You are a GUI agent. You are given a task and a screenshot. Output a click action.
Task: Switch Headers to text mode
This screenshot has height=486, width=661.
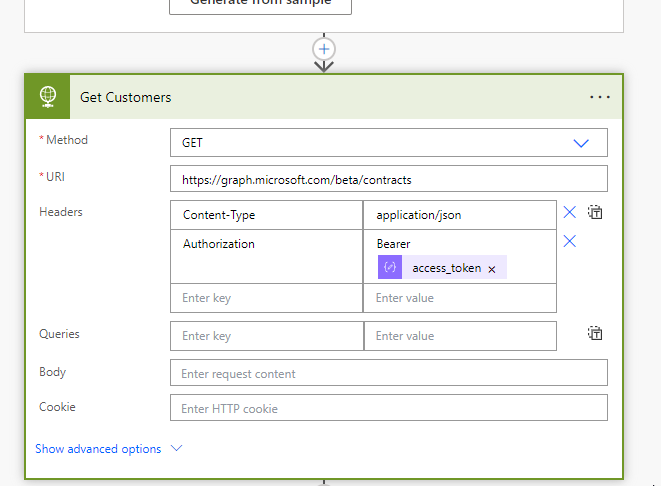pos(596,212)
